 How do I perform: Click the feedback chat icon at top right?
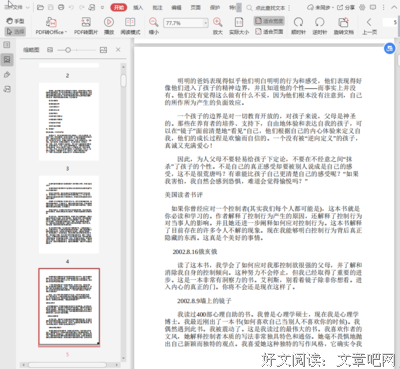373,7
